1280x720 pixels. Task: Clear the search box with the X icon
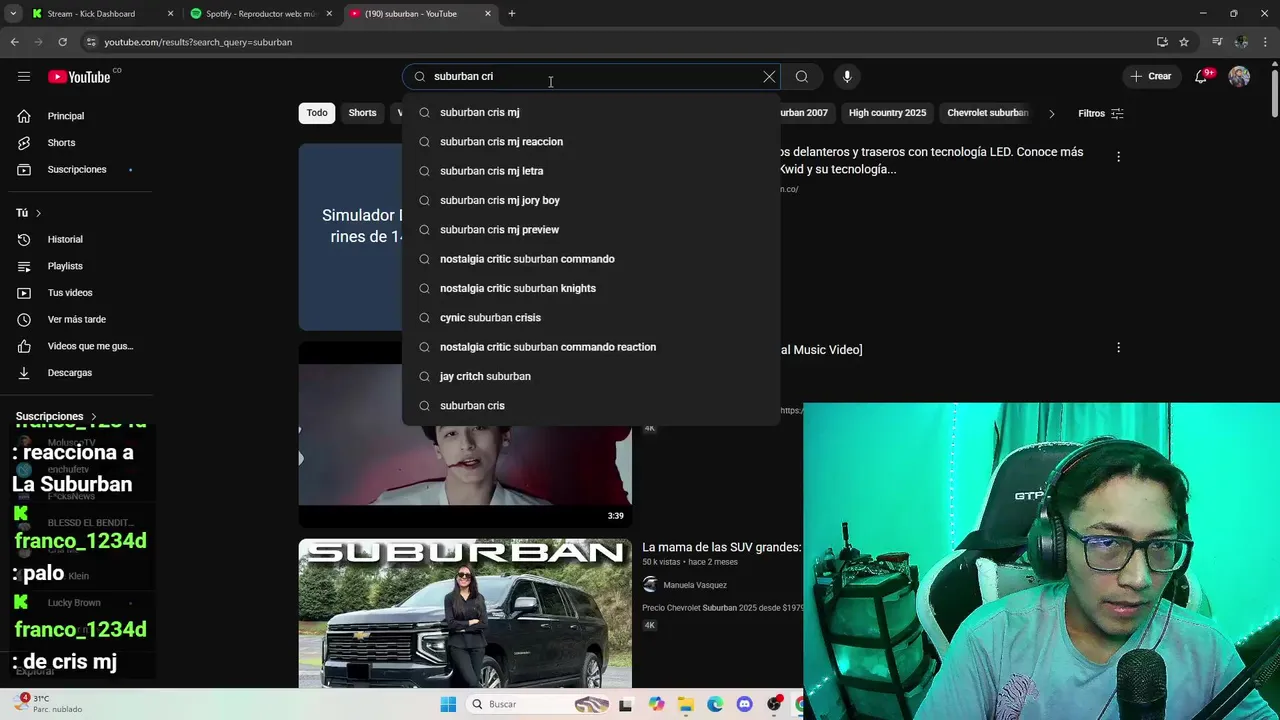click(x=769, y=76)
